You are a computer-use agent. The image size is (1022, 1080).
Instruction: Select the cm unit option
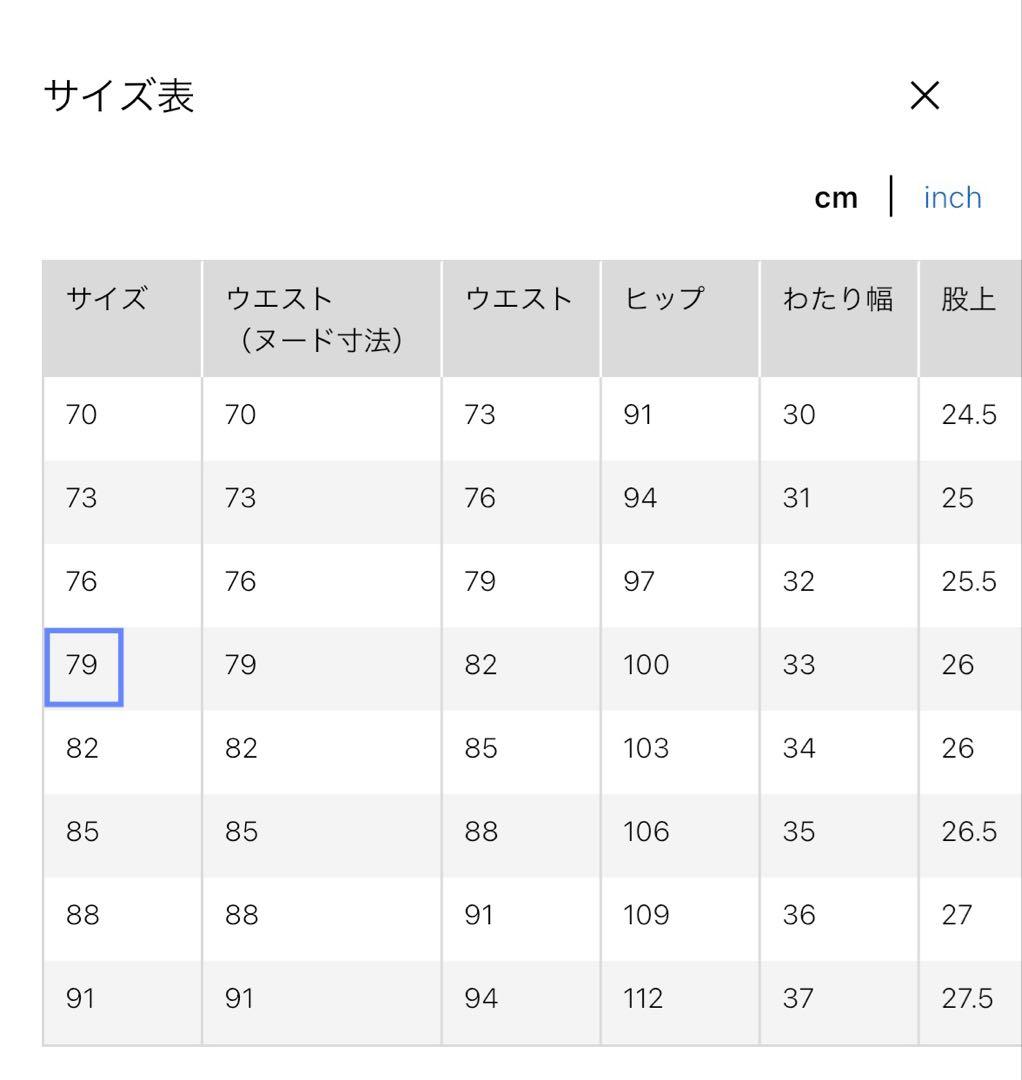(835, 197)
